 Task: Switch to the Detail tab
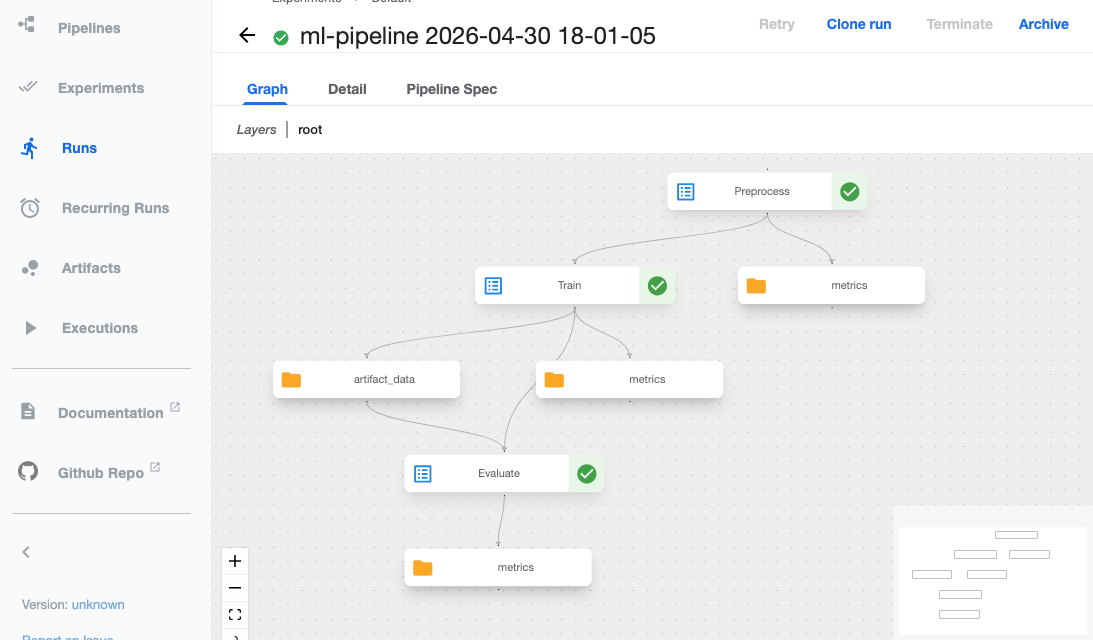[x=347, y=89]
